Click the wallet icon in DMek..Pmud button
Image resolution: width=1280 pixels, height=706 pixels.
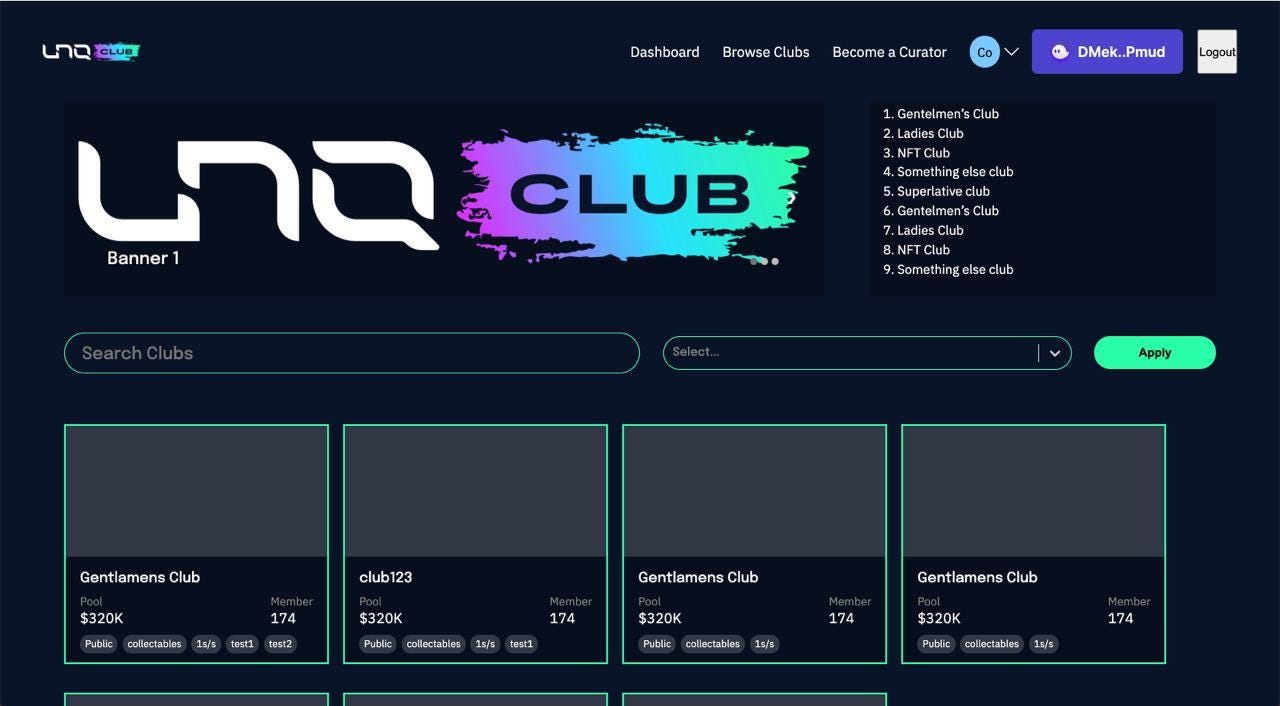tap(1060, 52)
